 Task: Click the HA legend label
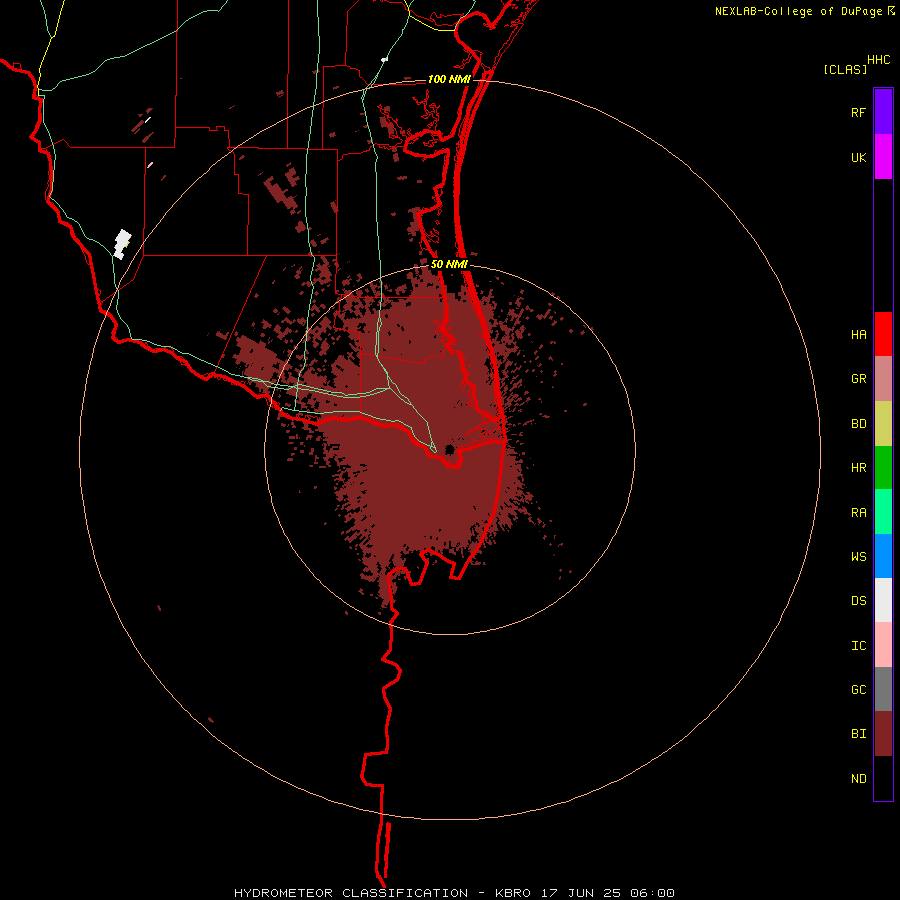pyautogui.click(x=858, y=334)
